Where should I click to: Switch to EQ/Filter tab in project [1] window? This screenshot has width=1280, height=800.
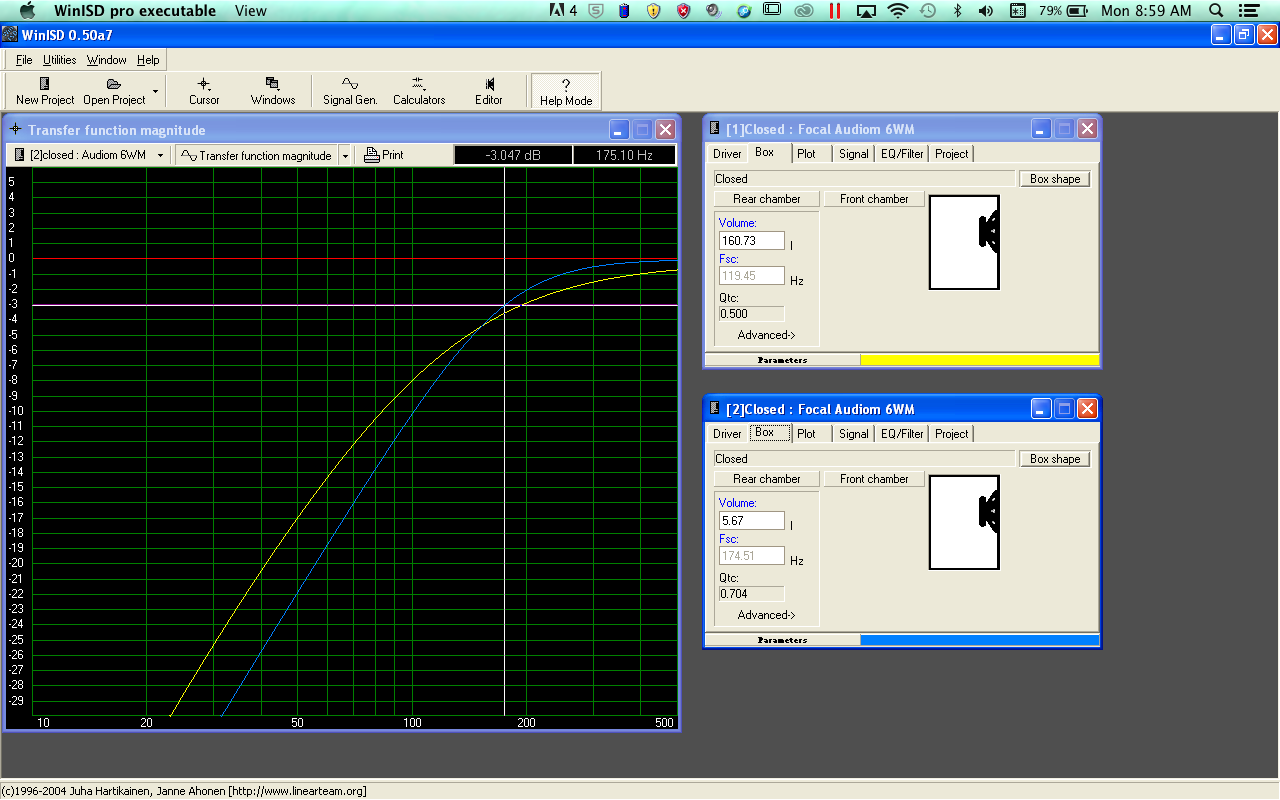tap(902, 153)
